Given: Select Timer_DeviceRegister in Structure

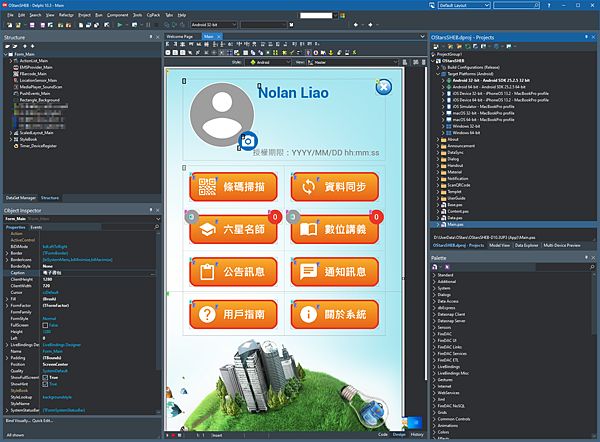Looking at the screenshot, I should click(x=38, y=146).
